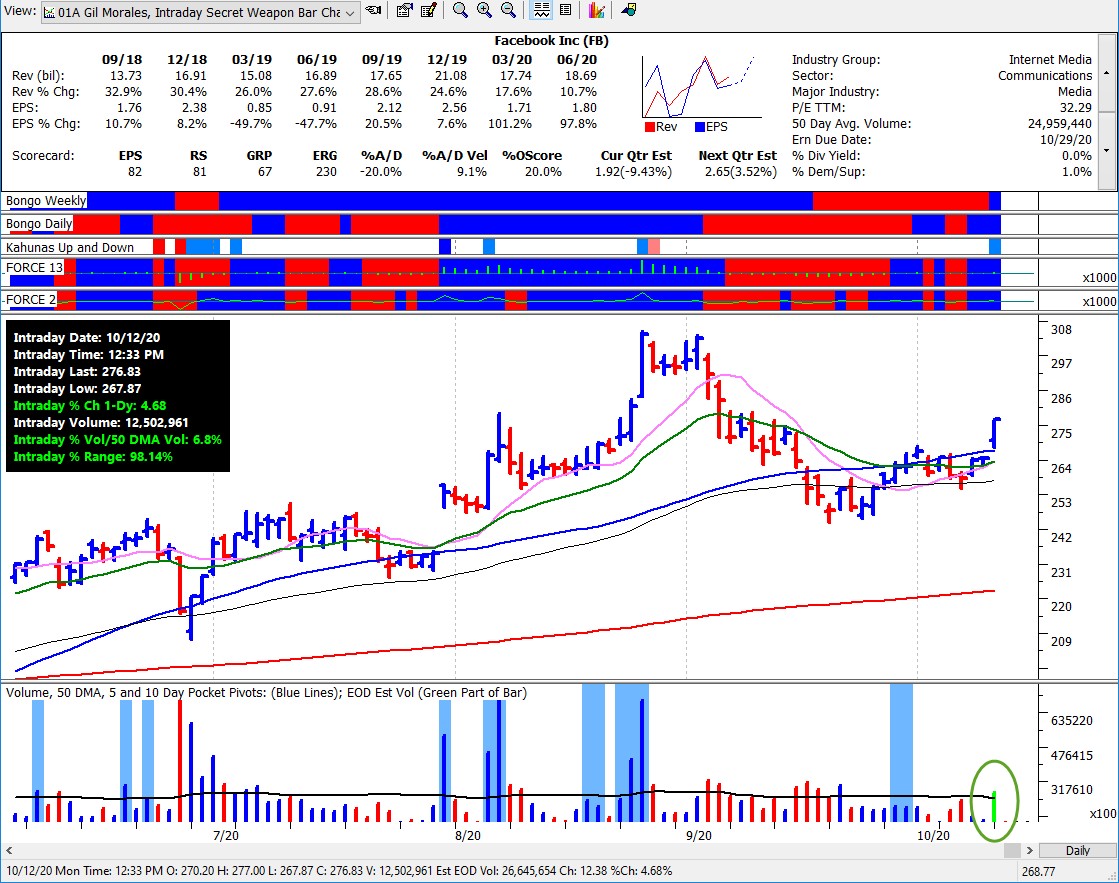Viewport: 1119px width, 883px height.
Task: Click the Intraday Last: 276.83 line
Action: (77, 371)
